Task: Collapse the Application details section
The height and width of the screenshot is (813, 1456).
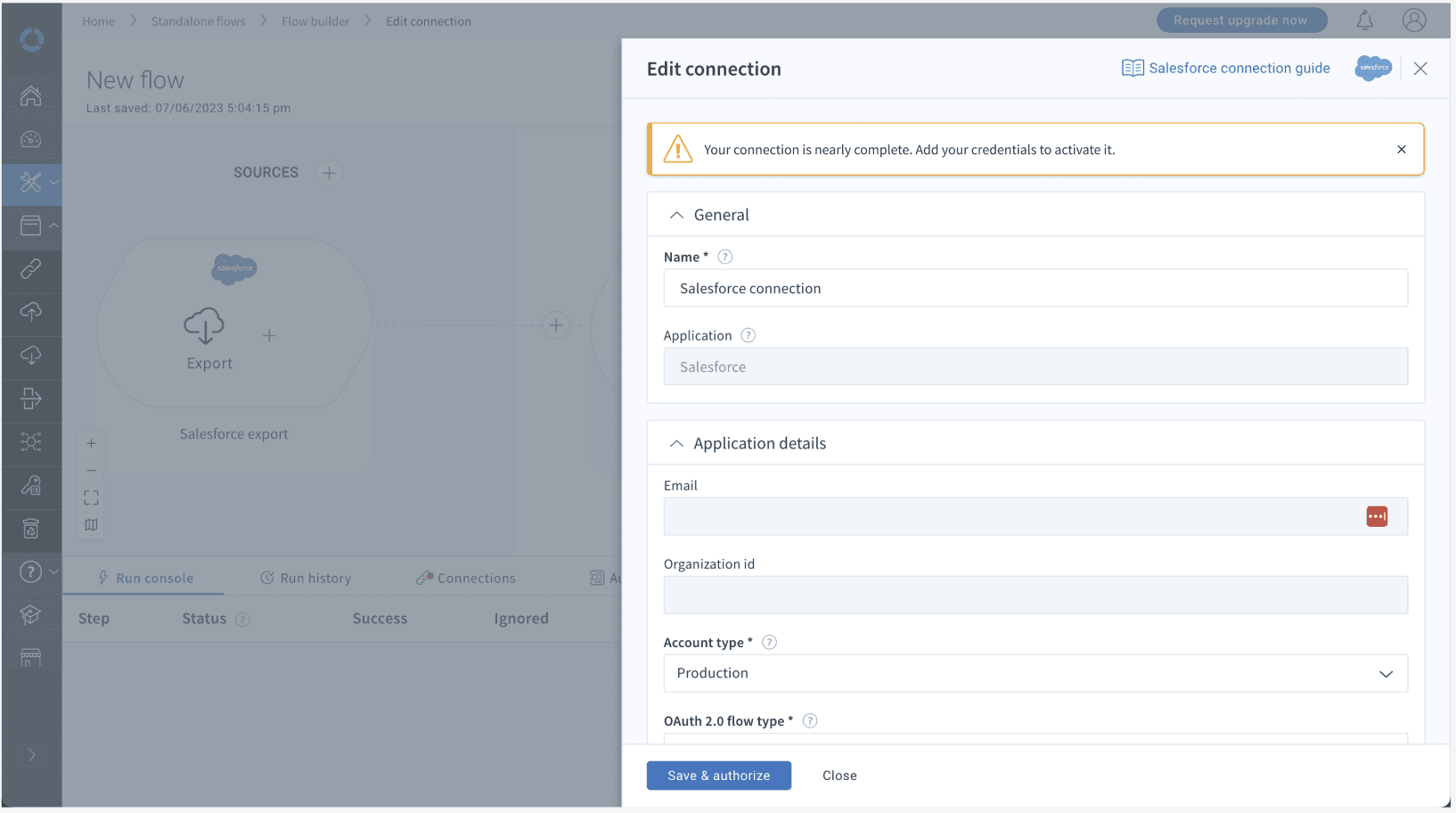Action: coord(676,443)
